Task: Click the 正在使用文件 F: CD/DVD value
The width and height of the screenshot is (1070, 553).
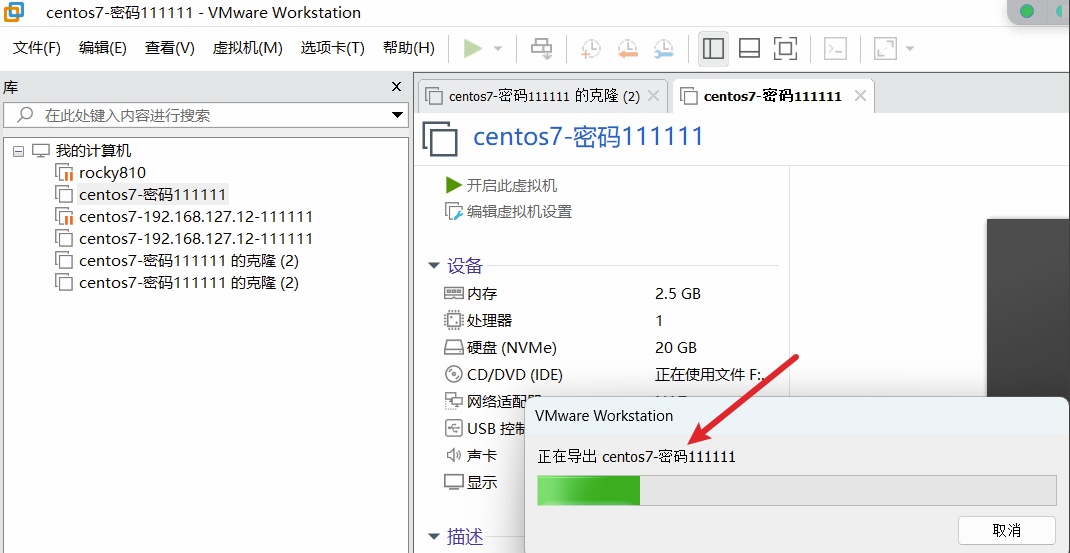Action: (710, 375)
